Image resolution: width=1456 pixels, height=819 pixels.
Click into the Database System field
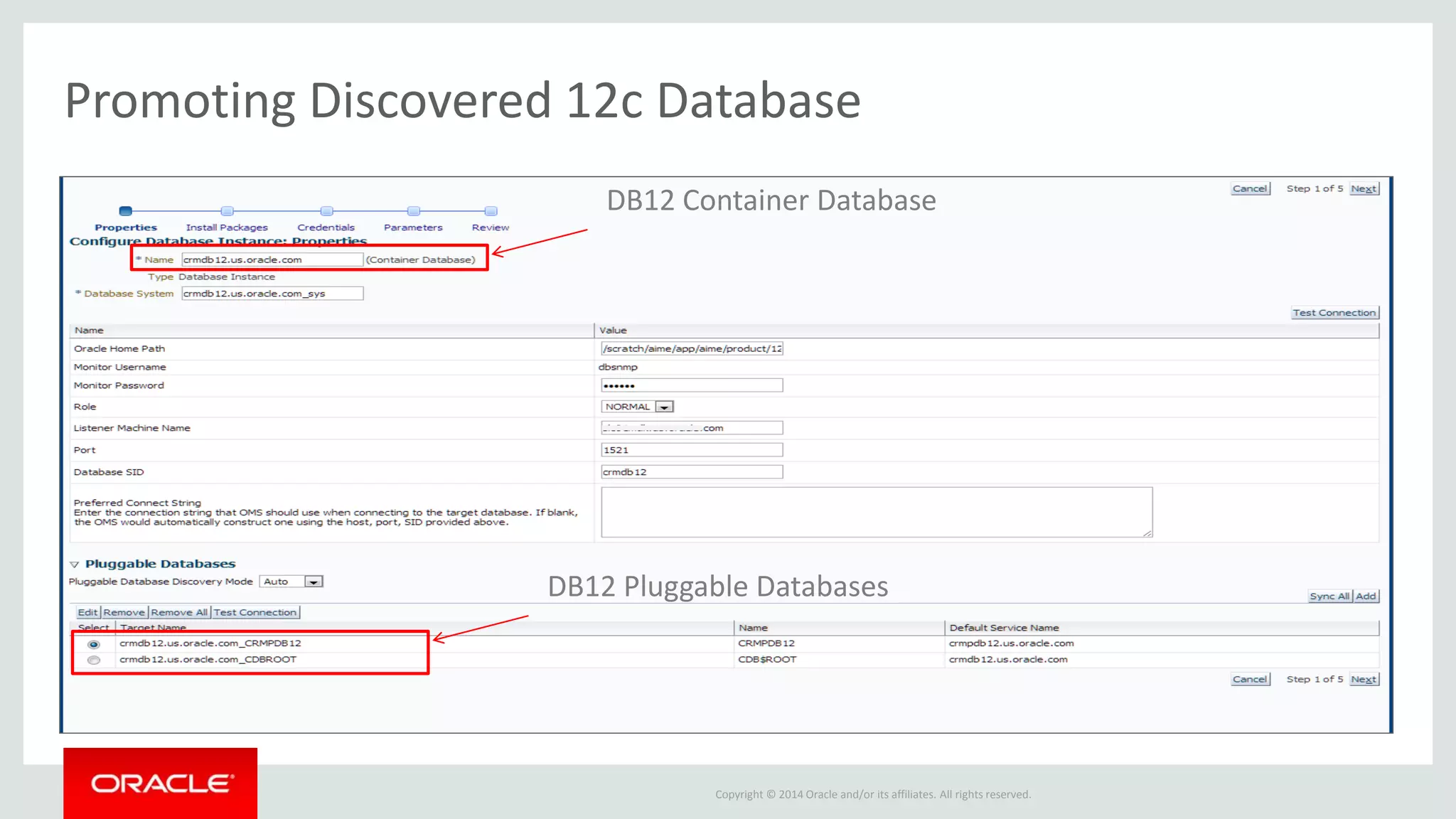(x=272, y=294)
